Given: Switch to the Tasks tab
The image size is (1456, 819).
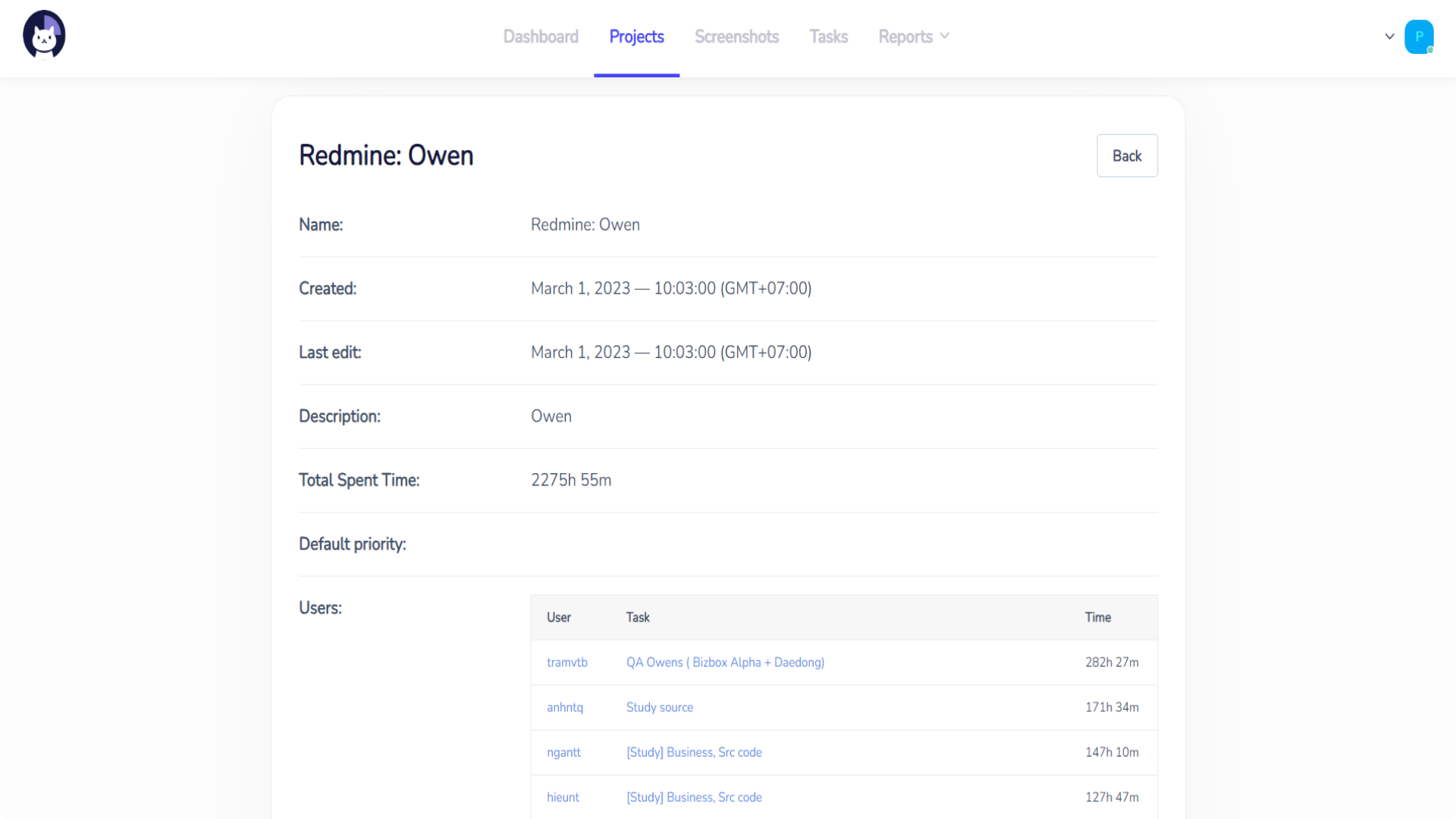Looking at the screenshot, I should click(828, 36).
